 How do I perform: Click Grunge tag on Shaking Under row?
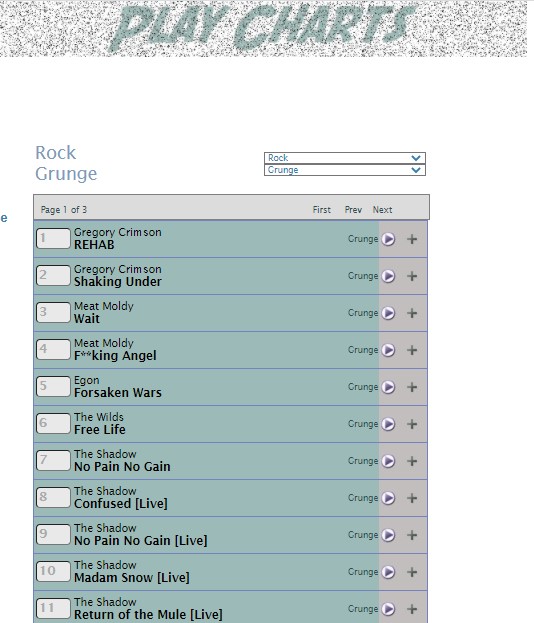(363, 276)
